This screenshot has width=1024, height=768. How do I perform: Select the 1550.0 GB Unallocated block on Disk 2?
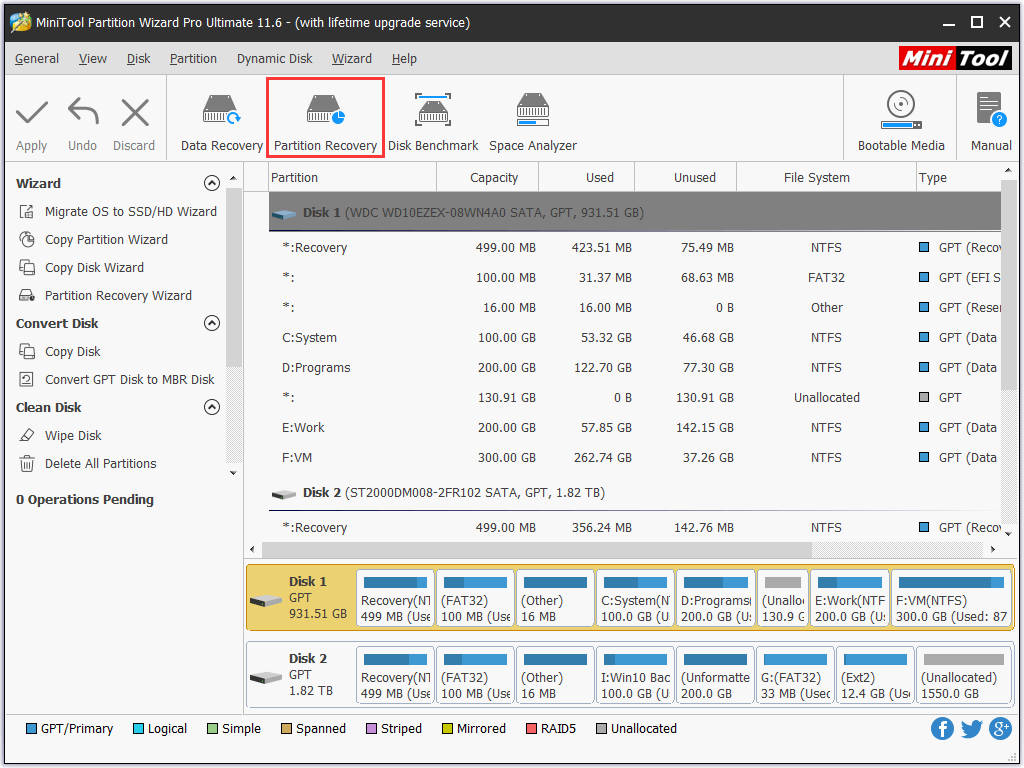[964, 675]
